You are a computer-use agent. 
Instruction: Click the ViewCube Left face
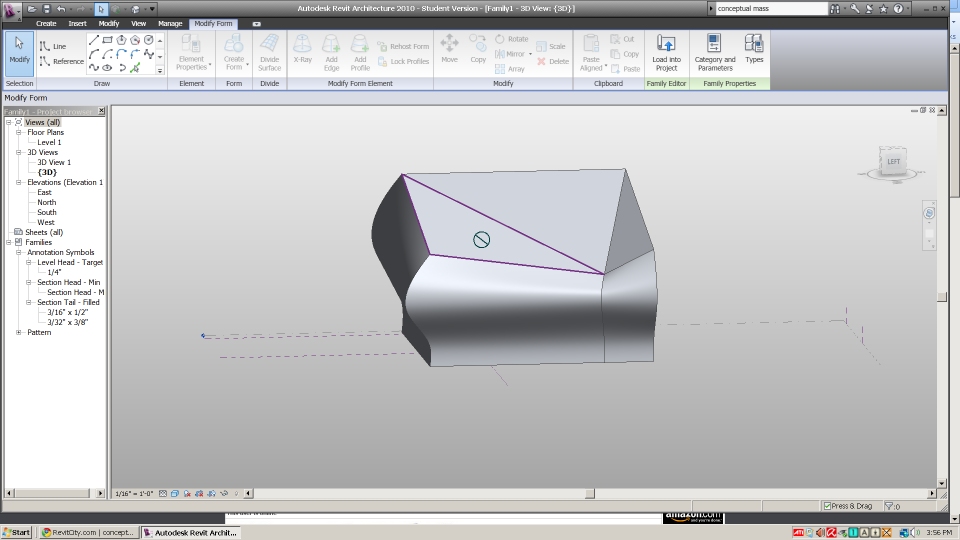click(x=892, y=161)
